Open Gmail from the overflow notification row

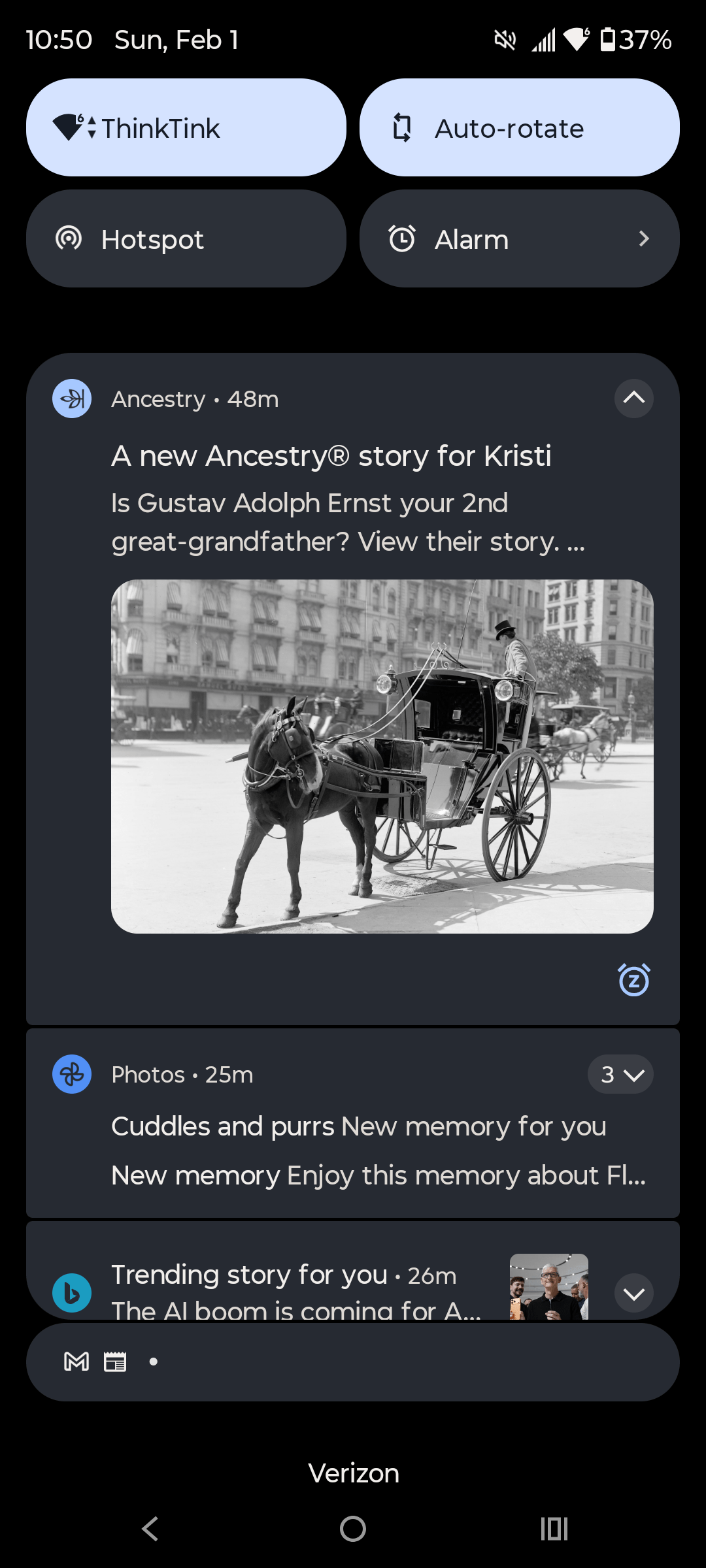click(x=75, y=1362)
